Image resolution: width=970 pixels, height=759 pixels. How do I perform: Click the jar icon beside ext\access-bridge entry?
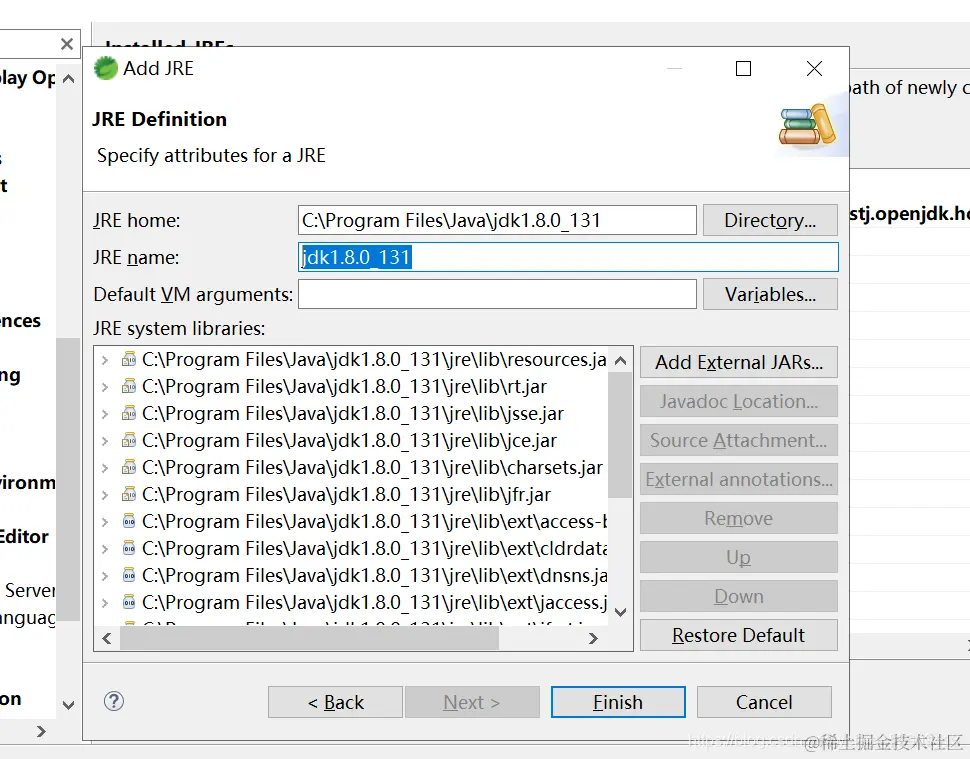point(129,521)
